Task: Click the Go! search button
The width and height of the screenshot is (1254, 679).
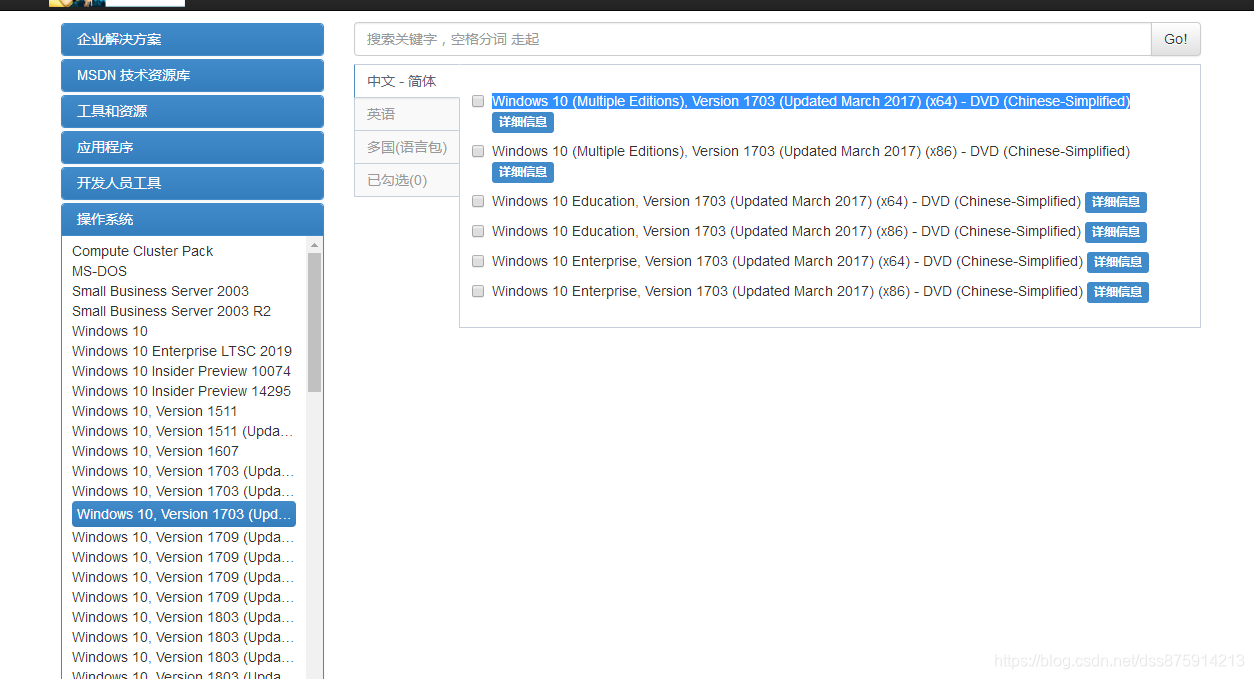Action: (x=1175, y=39)
